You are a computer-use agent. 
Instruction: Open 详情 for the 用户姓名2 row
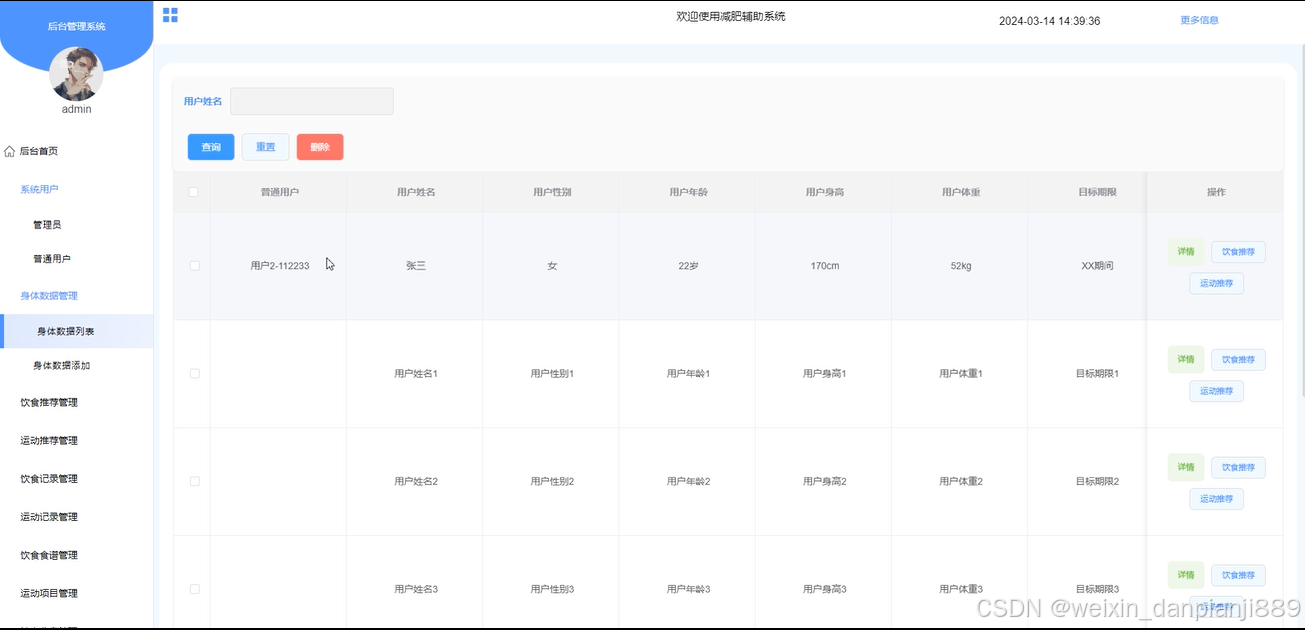[1186, 467]
